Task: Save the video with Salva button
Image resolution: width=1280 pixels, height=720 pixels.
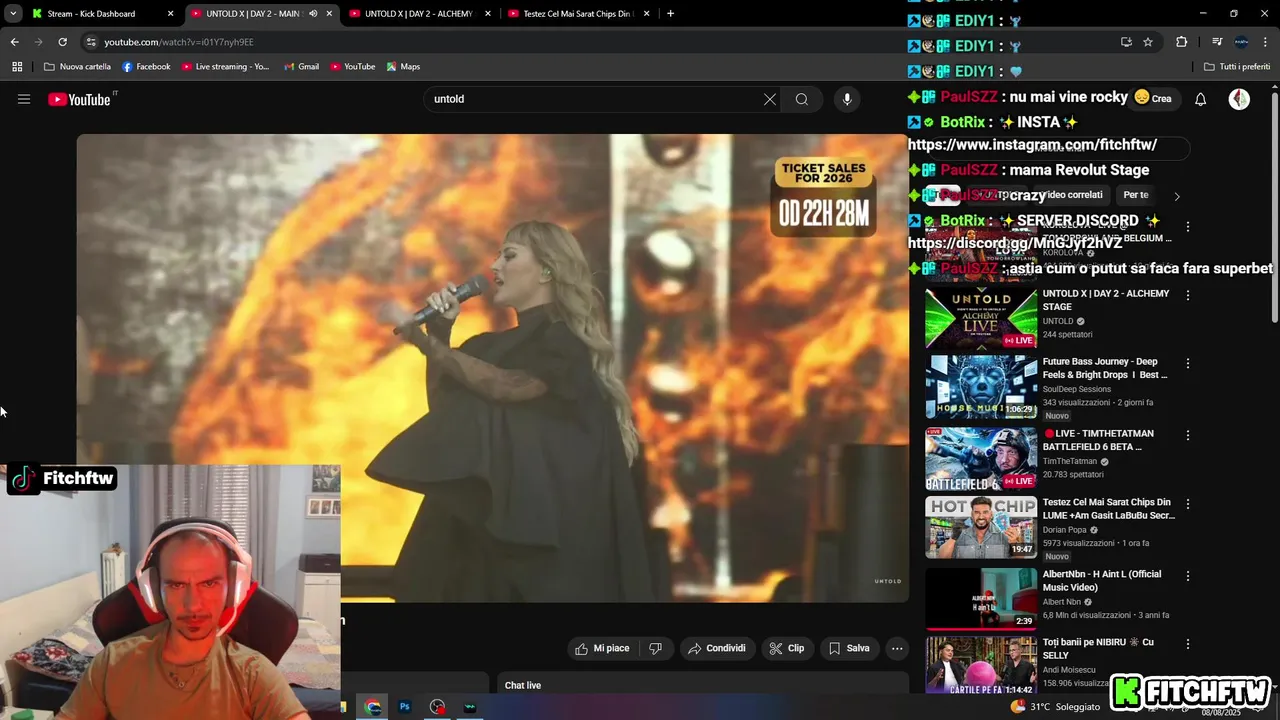Action: tap(849, 648)
